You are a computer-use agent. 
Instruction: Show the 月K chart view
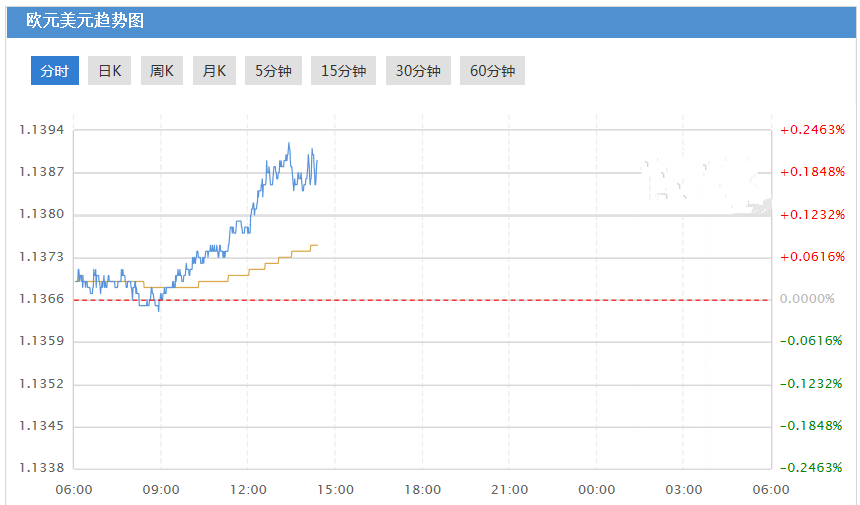click(x=214, y=71)
